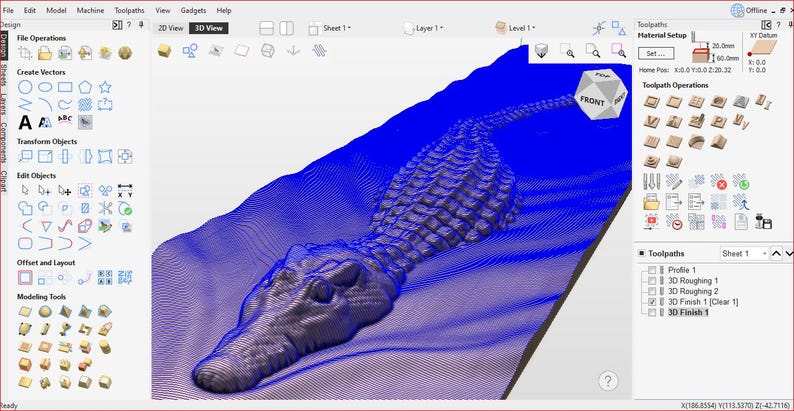Click the Create shape dome modeling tool

(45, 311)
